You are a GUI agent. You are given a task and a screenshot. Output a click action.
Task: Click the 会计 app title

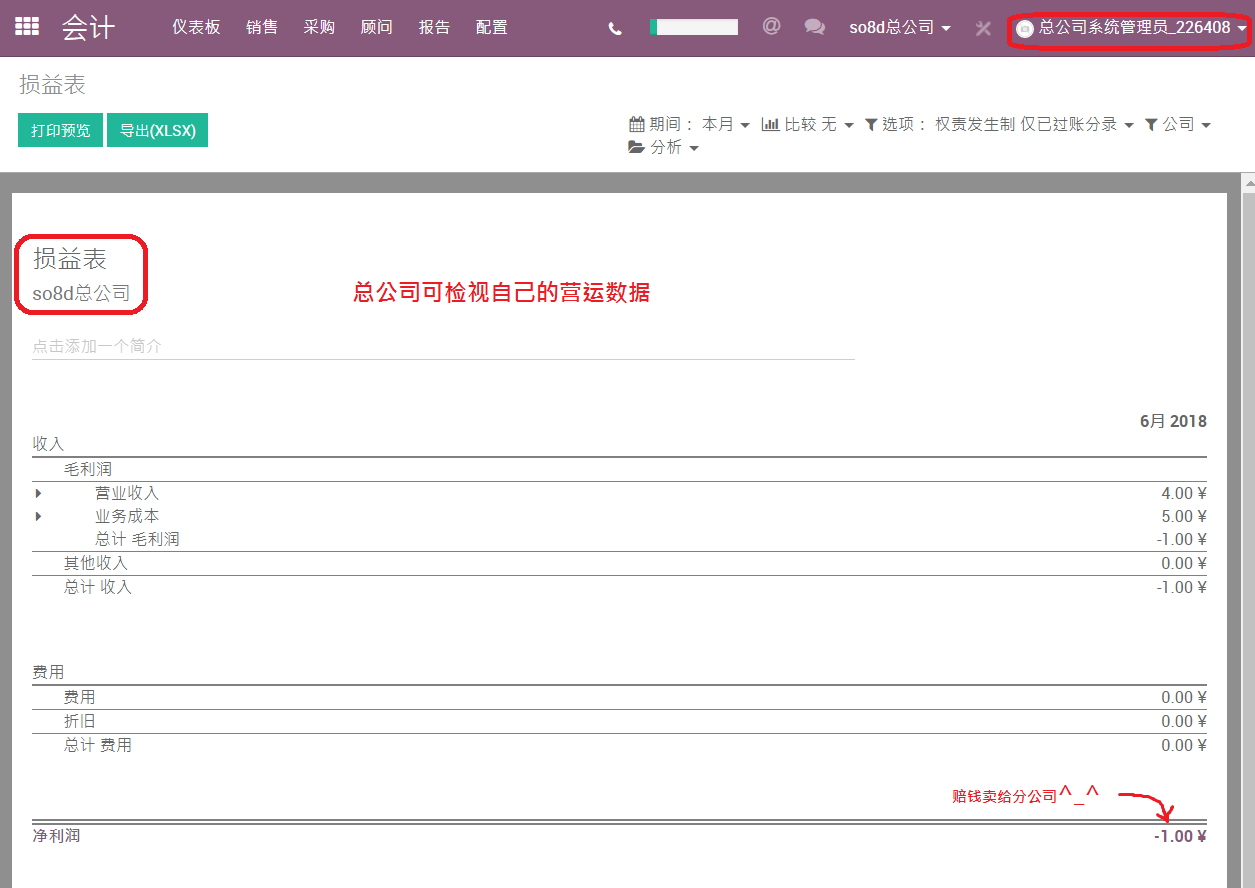pyautogui.click(x=88, y=28)
